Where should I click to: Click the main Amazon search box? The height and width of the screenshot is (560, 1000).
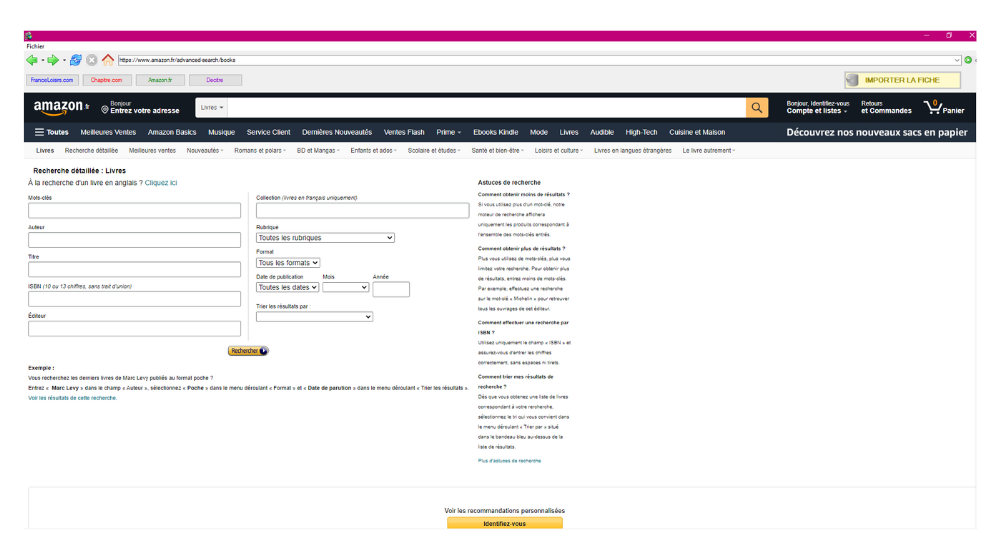pyautogui.click(x=487, y=108)
